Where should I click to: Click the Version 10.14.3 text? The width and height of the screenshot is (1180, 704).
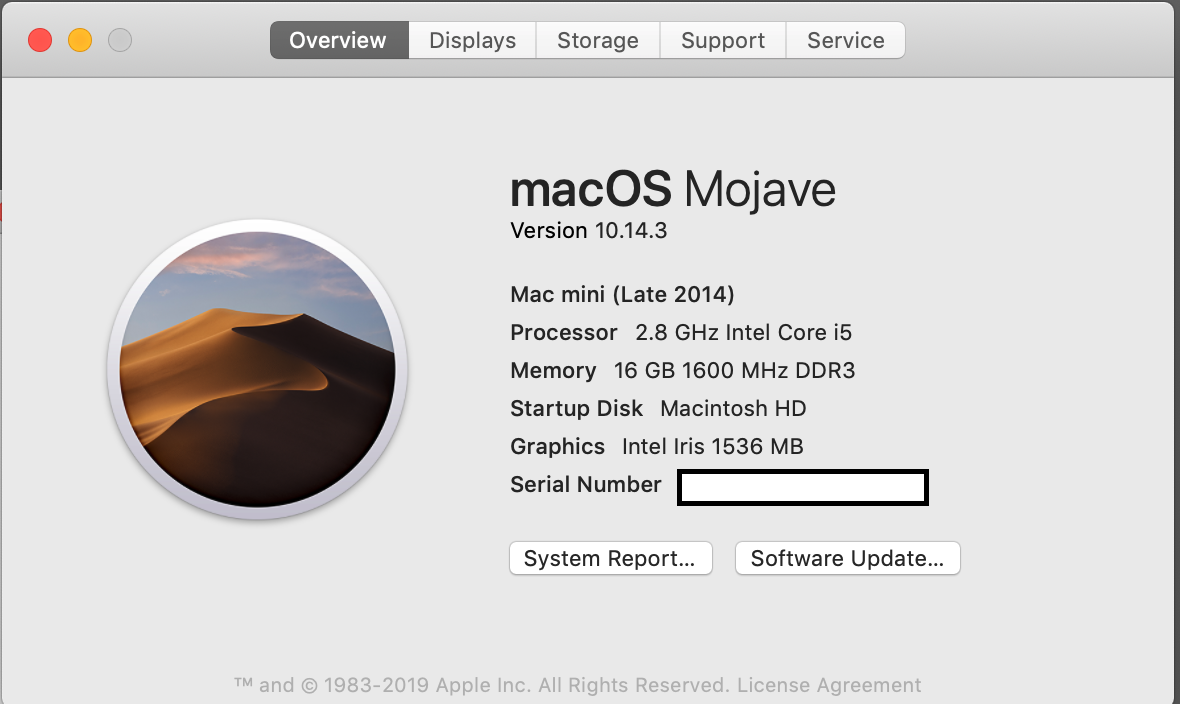coord(588,230)
